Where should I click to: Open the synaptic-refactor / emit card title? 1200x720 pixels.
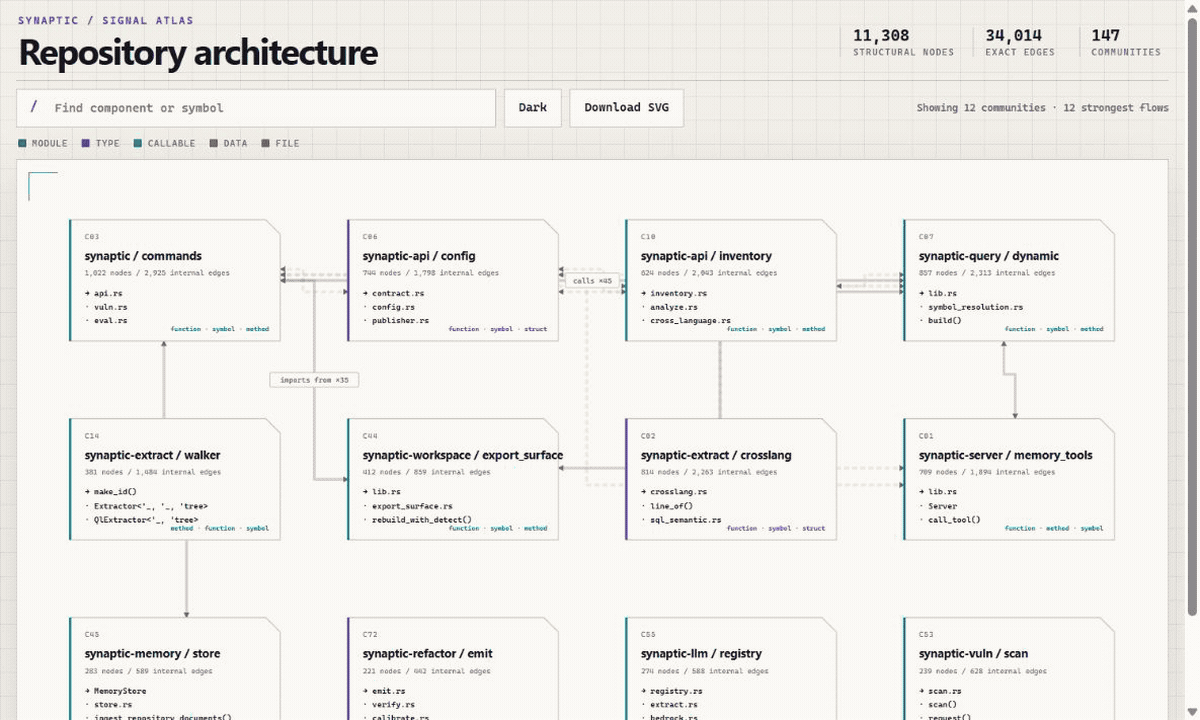[x=428, y=654]
